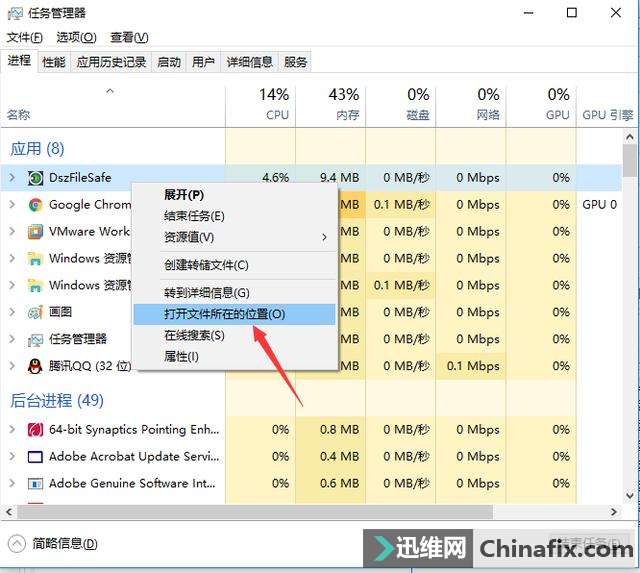This screenshot has height=573, width=640.
Task: Click the 4.6% CPU value for DszFileSafe
Action: click(x=276, y=178)
